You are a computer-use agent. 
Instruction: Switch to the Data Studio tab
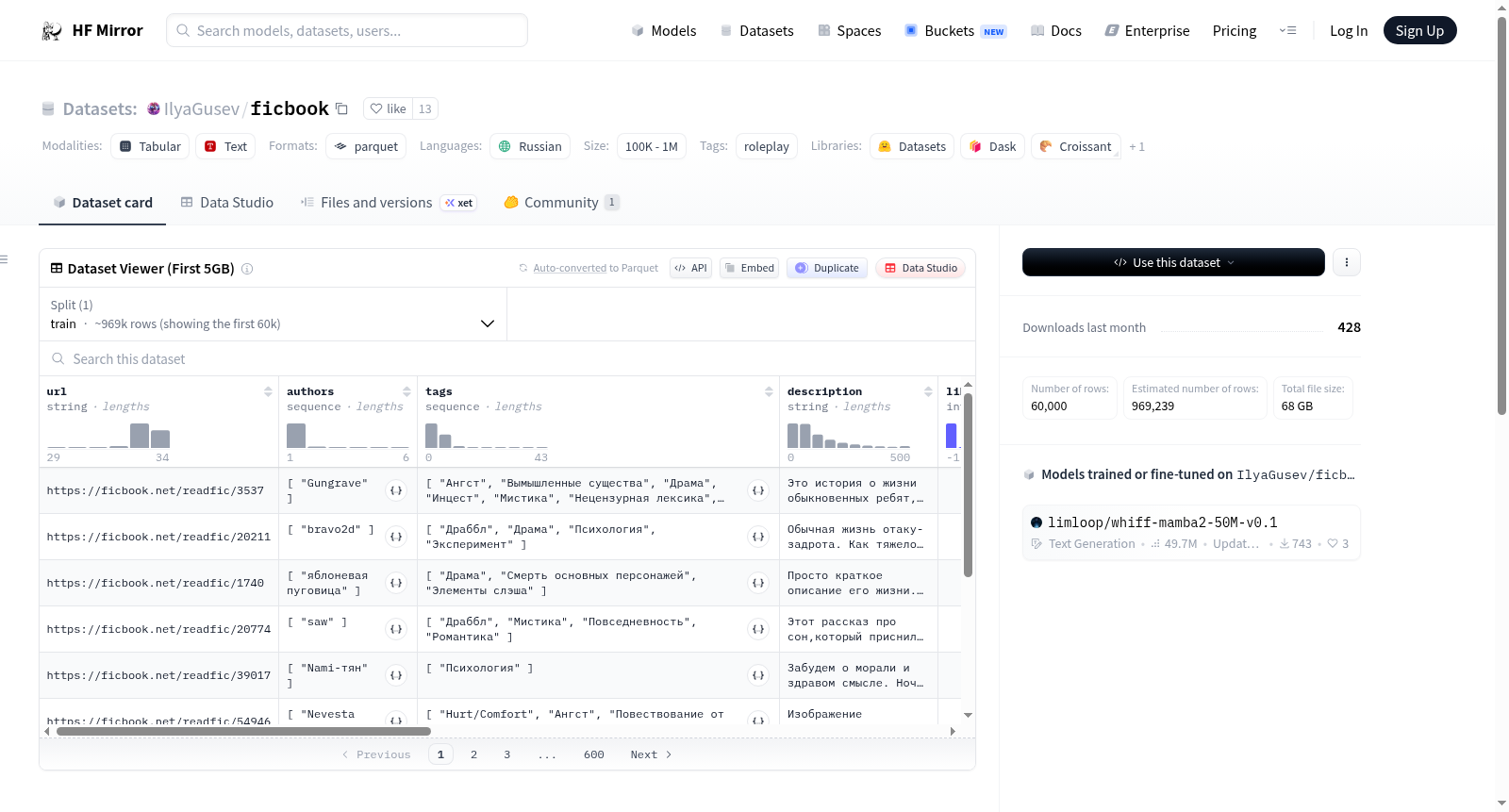pos(227,203)
